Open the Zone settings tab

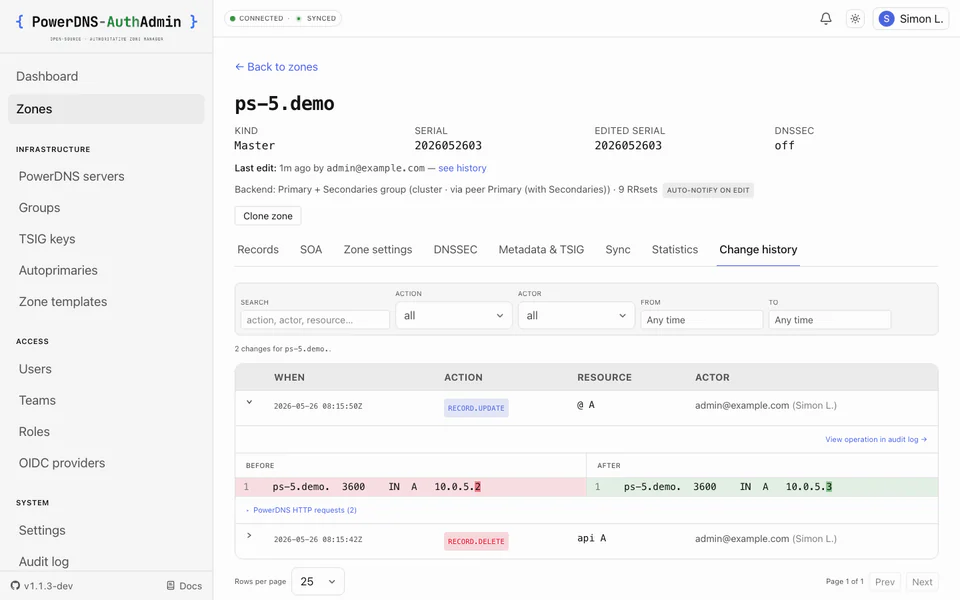pos(378,250)
